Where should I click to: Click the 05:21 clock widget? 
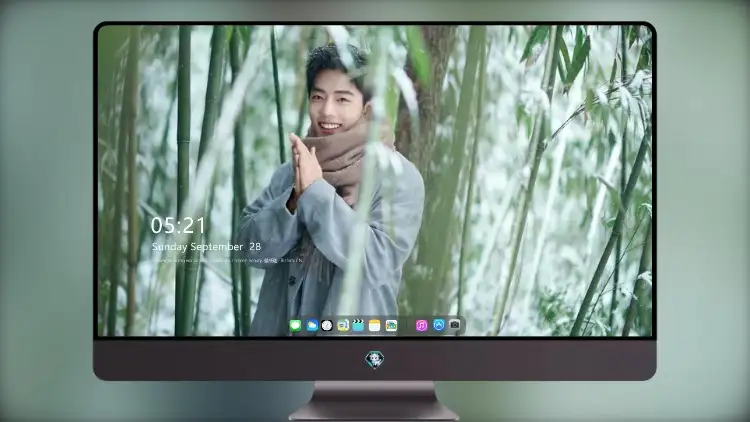coord(178,225)
